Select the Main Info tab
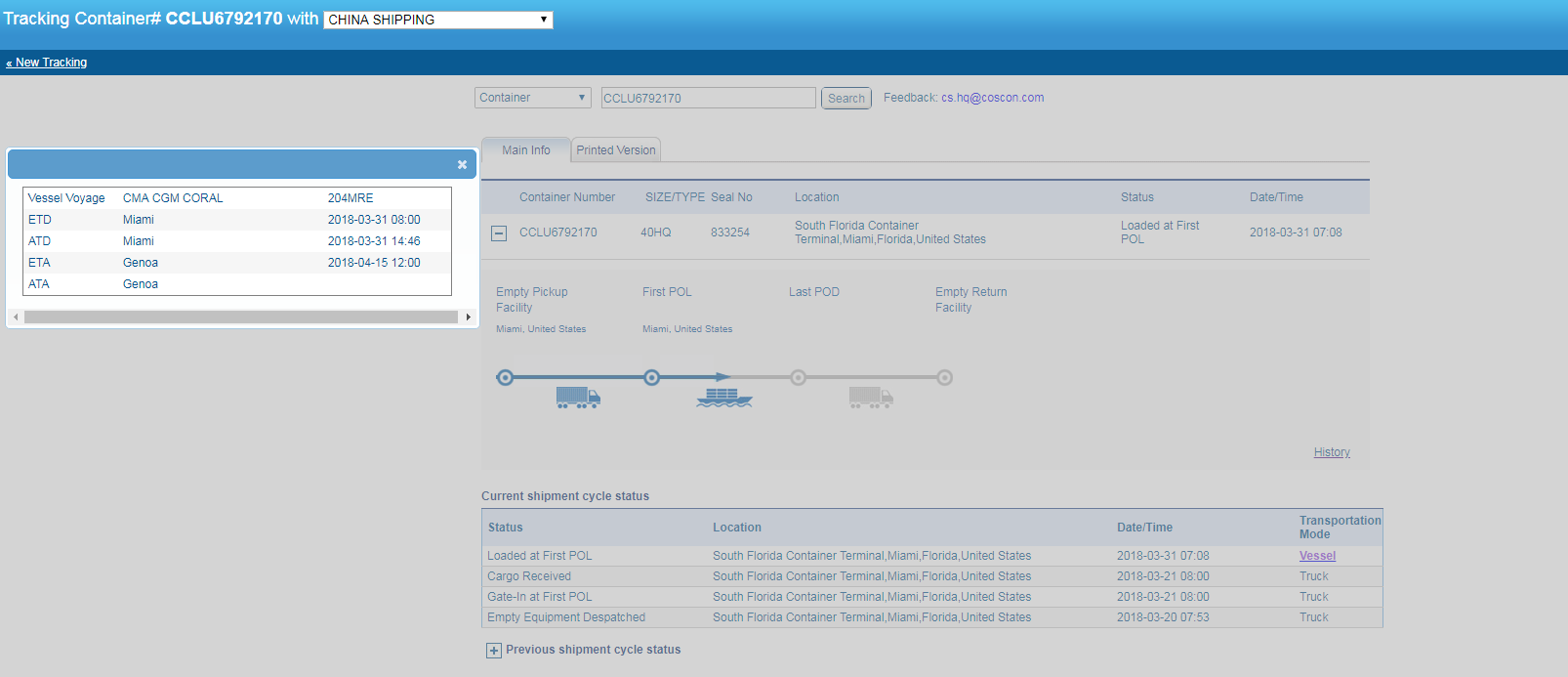 click(526, 150)
